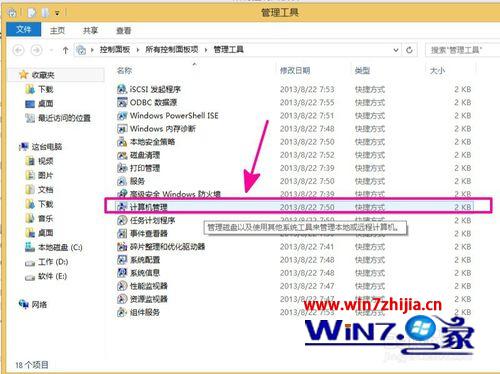Select the ODBC 数据源 icon

tap(122, 102)
